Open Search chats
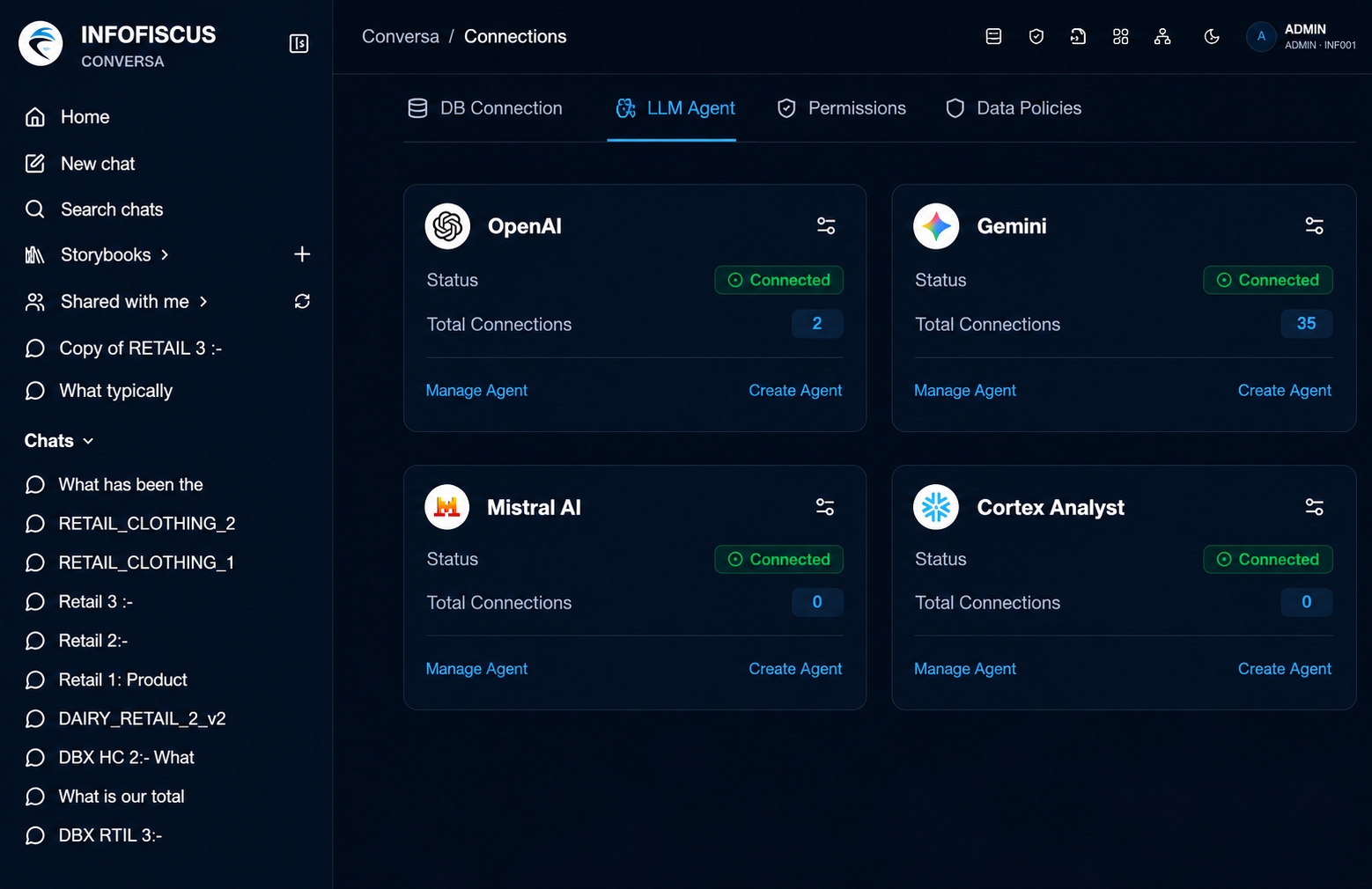The height and width of the screenshot is (889, 1372). (94, 209)
